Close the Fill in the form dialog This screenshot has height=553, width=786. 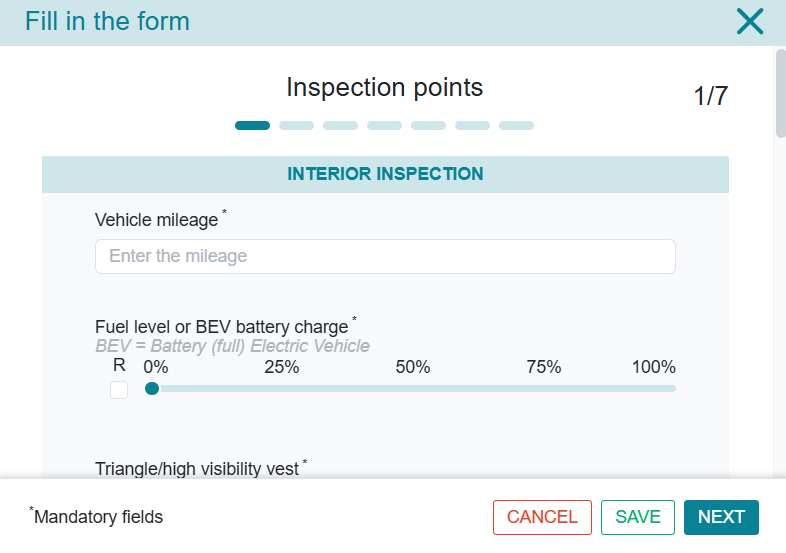(x=749, y=21)
